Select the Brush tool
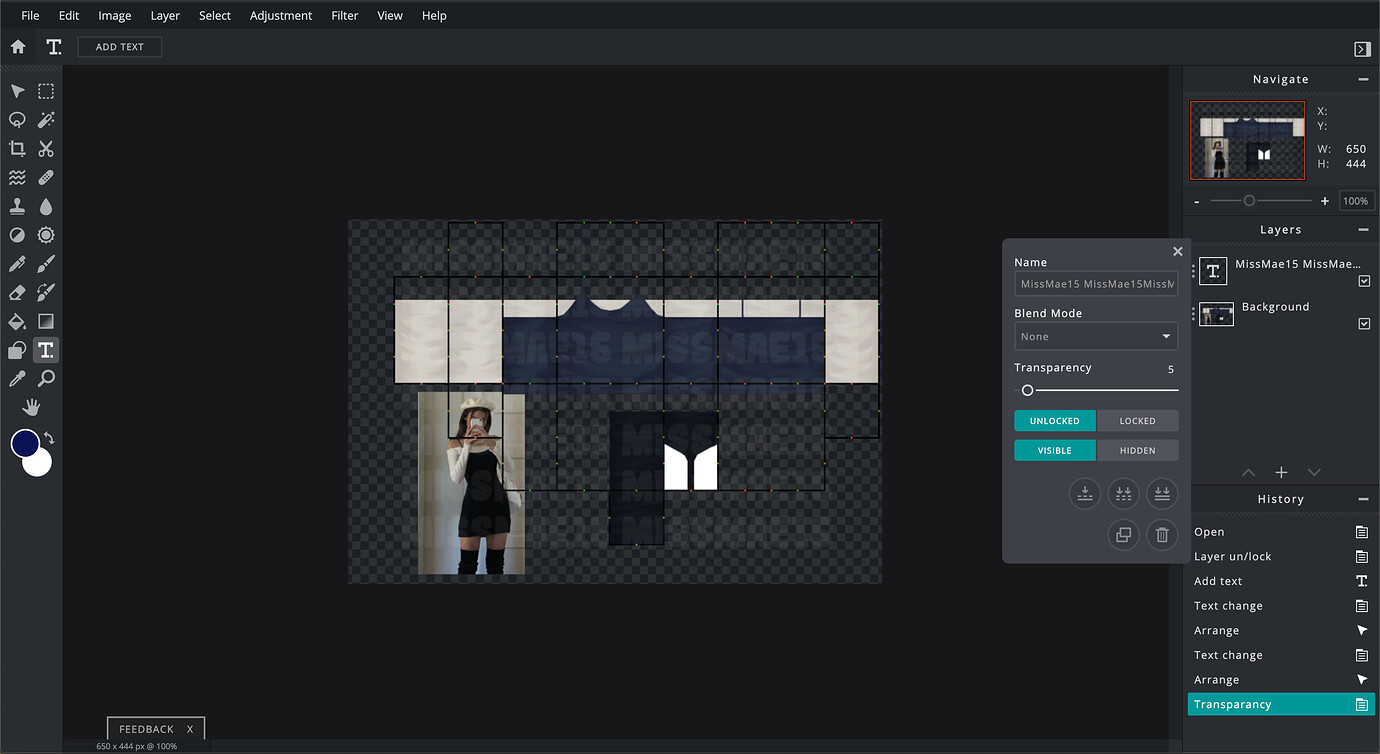Screen dimensions: 1380x754 click(x=45, y=263)
